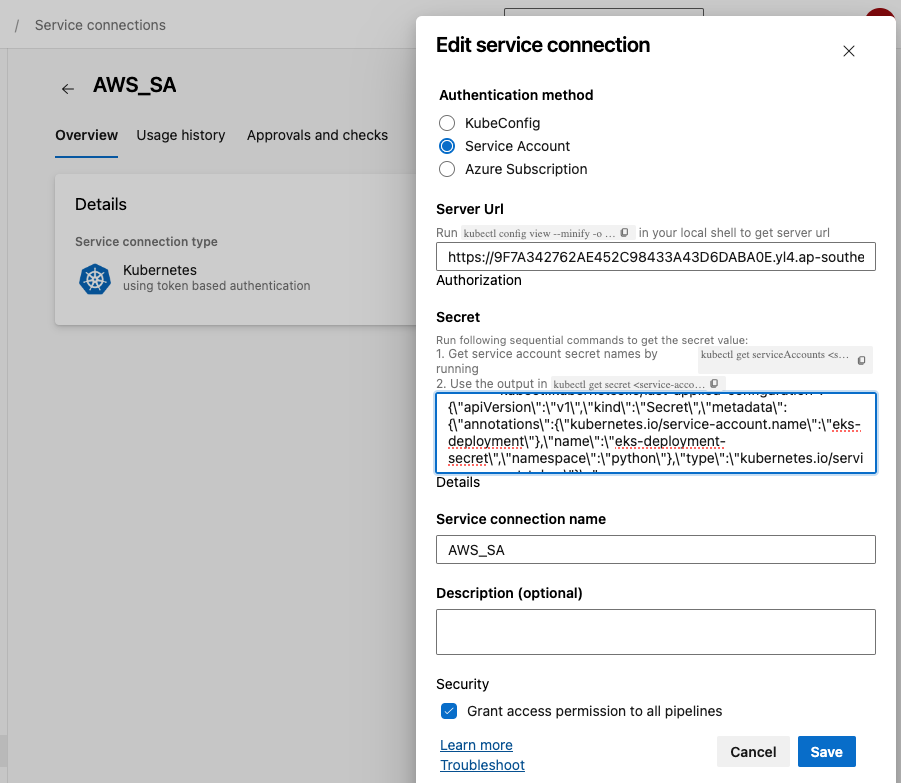The image size is (901, 783).
Task: Click the Kubernetes connection type label
Action: tap(160, 270)
